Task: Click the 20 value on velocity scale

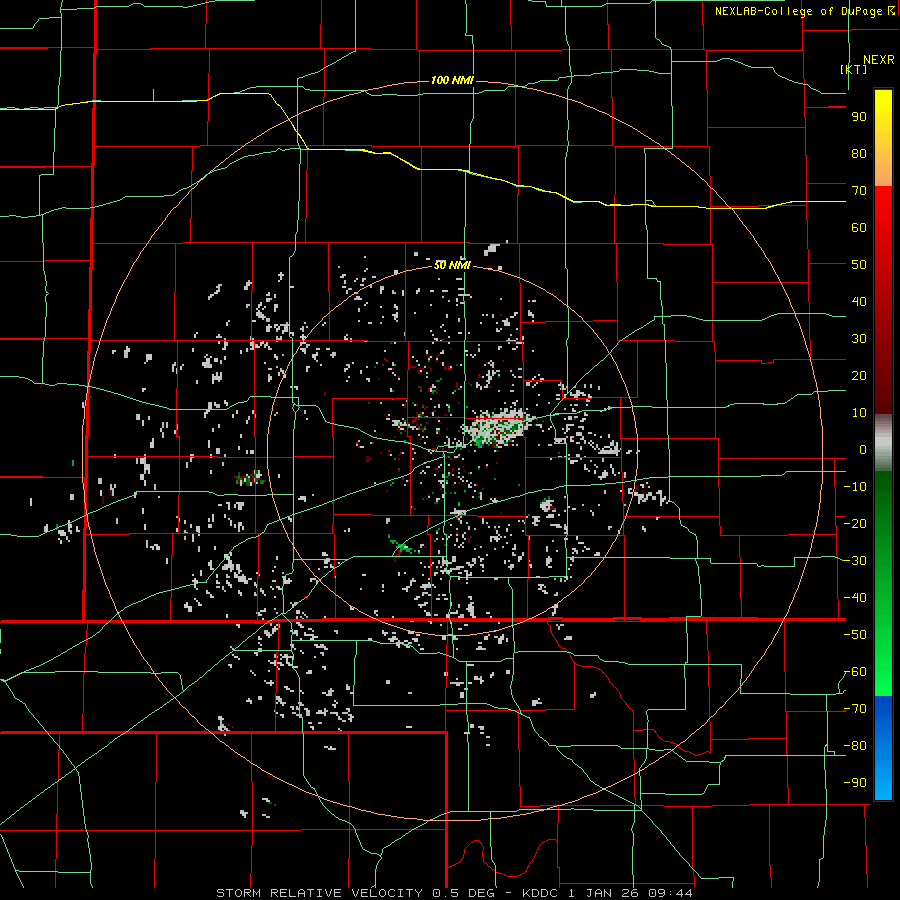Action: coord(859,375)
